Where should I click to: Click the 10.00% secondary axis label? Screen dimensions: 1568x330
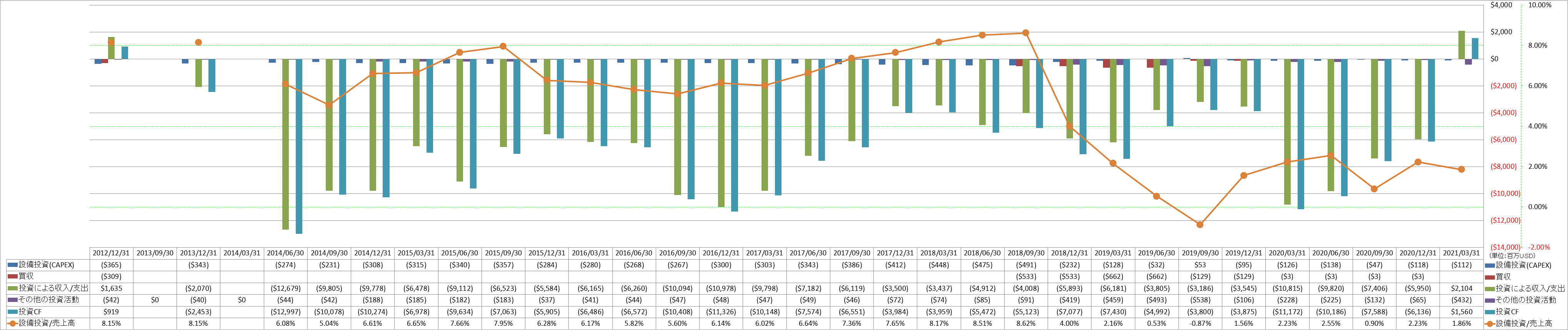[x=1540, y=5]
